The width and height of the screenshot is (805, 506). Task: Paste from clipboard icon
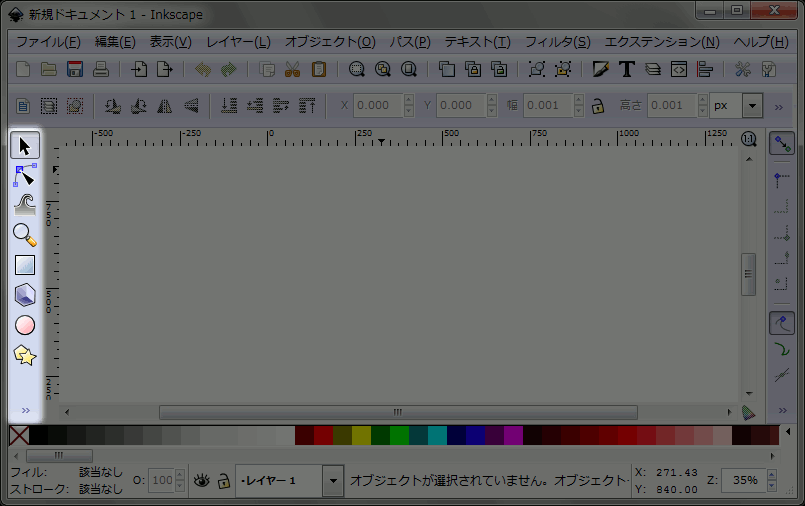(x=319, y=69)
